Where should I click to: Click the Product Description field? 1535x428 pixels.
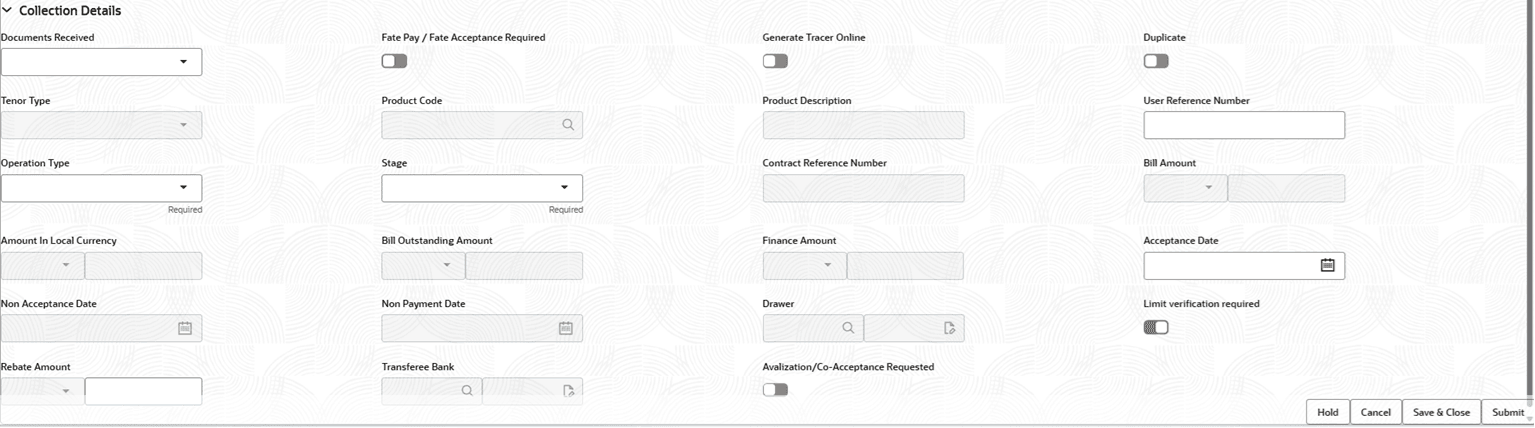pyautogui.click(x=863, y=125)
